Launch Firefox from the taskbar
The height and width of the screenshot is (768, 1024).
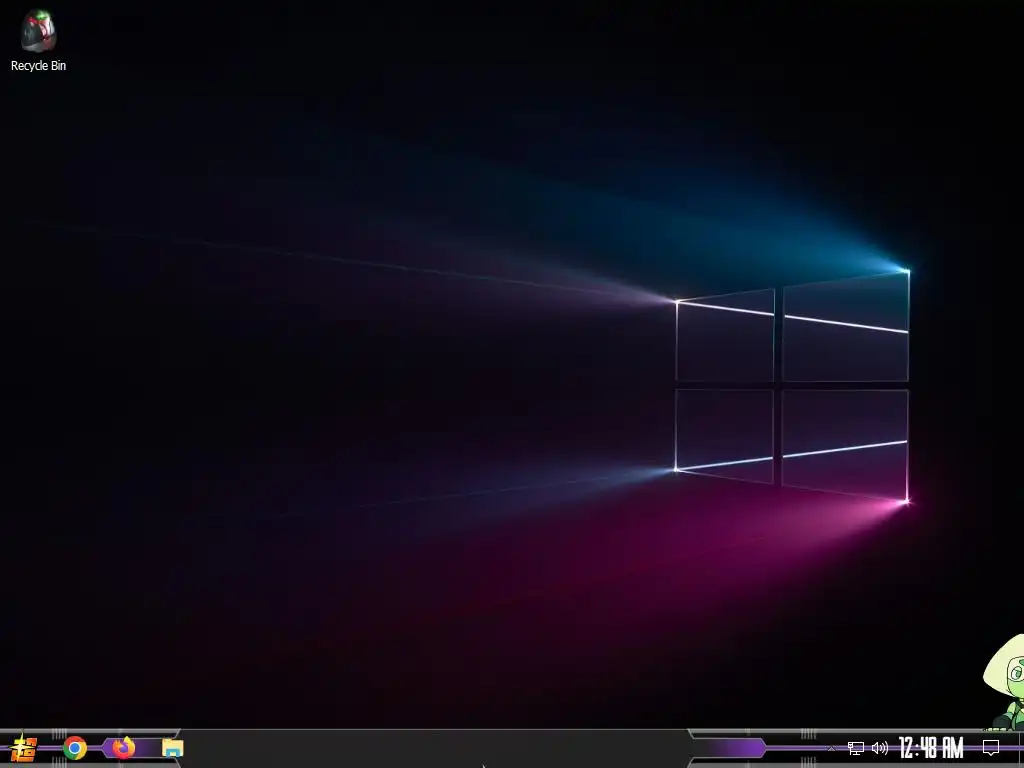point(123,748)
